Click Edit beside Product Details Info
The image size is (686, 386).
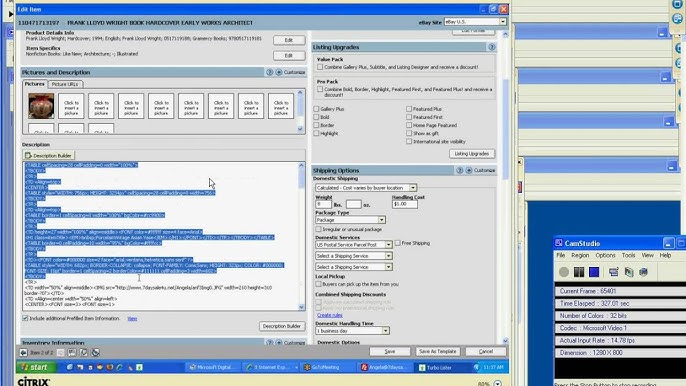[289, 40]
